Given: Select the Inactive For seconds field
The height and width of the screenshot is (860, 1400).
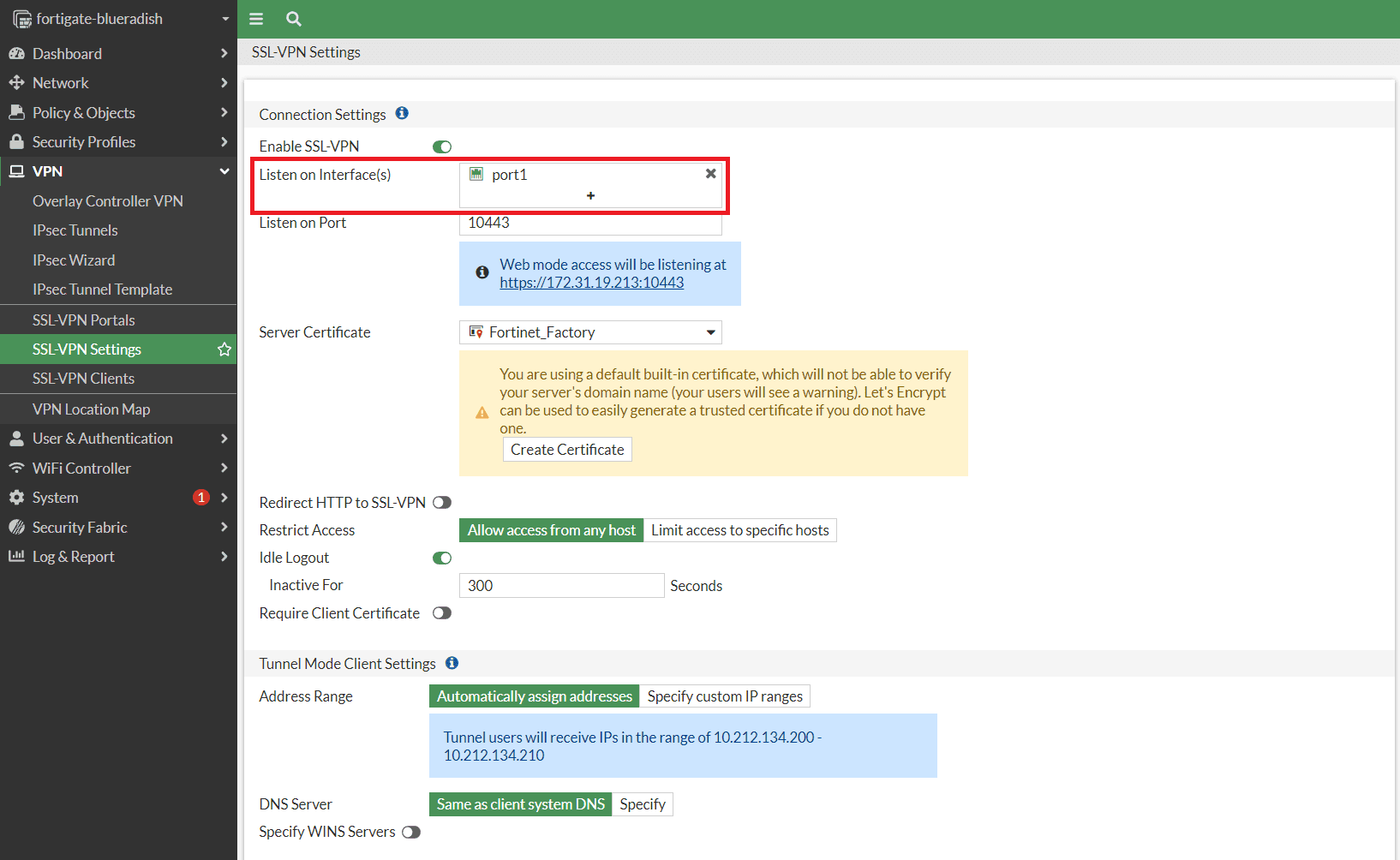Looking at the screenshot, I should tap(561, 585).
